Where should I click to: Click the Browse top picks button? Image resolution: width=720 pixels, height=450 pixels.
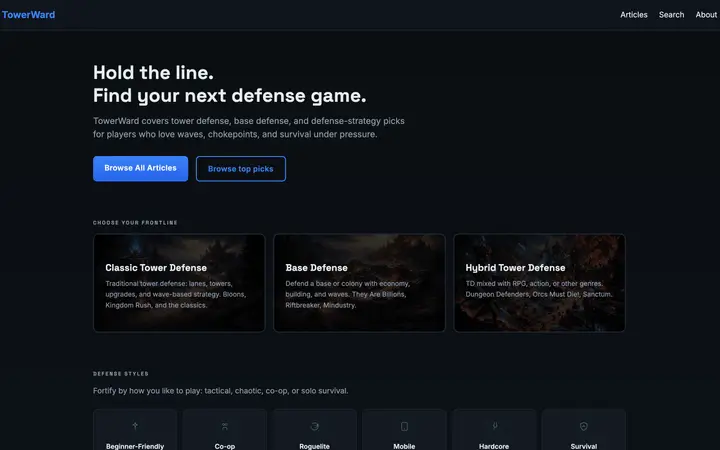(x=240, y=169)
